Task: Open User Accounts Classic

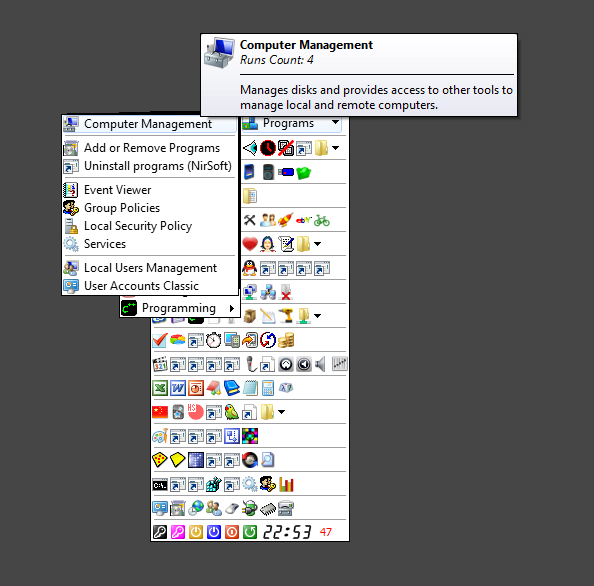Action: click(x=149, y=286)
